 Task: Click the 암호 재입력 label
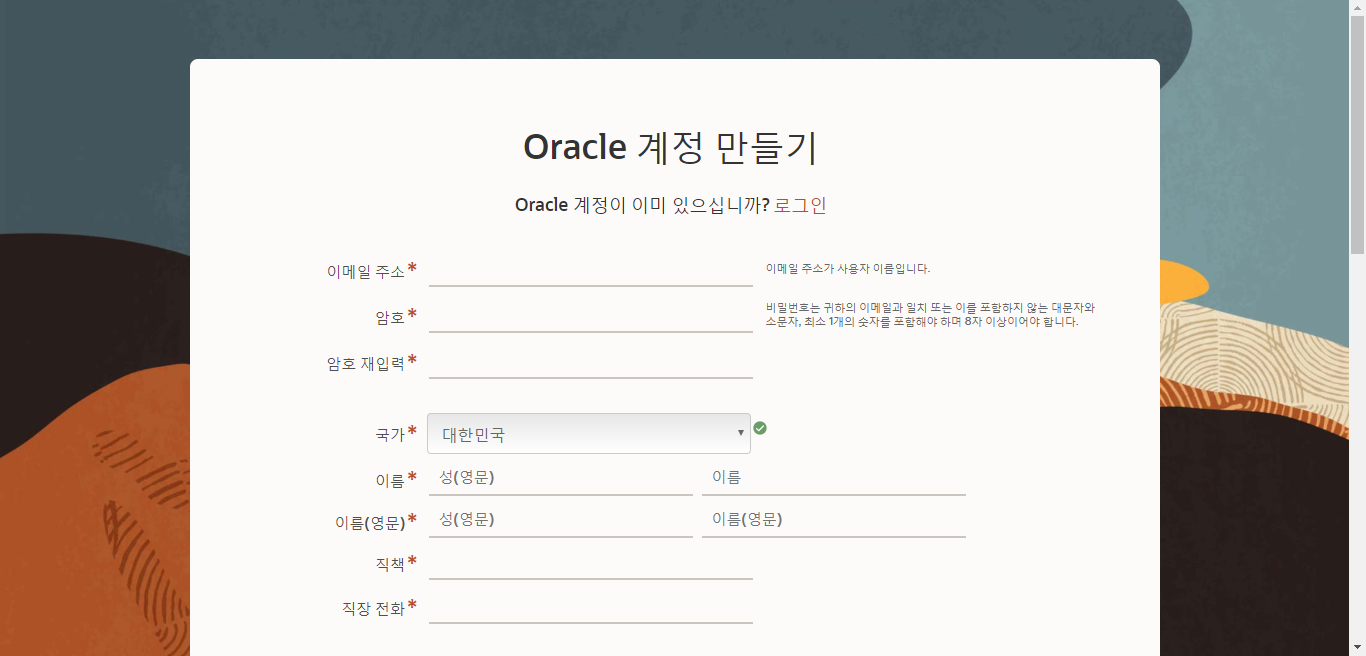click(366, 363)
